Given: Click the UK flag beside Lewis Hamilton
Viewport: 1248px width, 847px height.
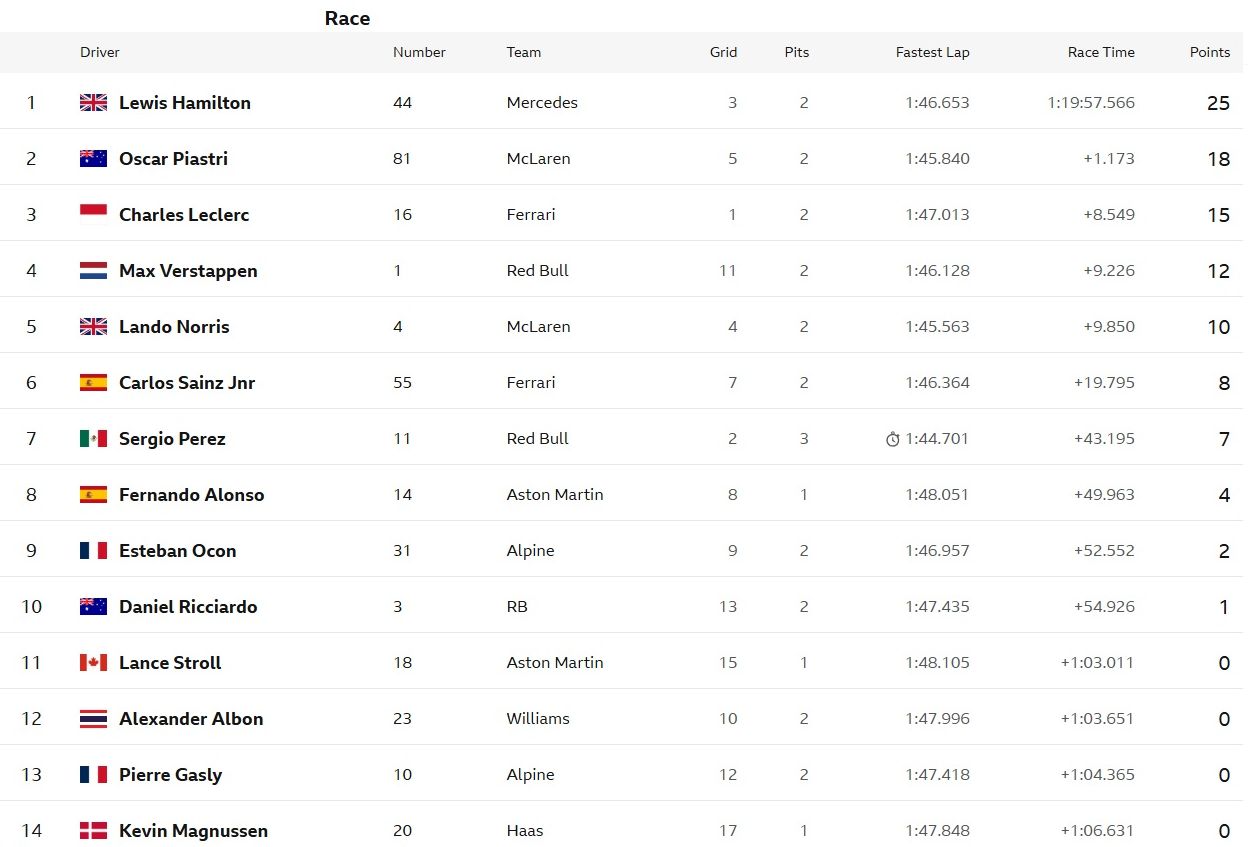Looking at the screenshot, I should [93, 102].
